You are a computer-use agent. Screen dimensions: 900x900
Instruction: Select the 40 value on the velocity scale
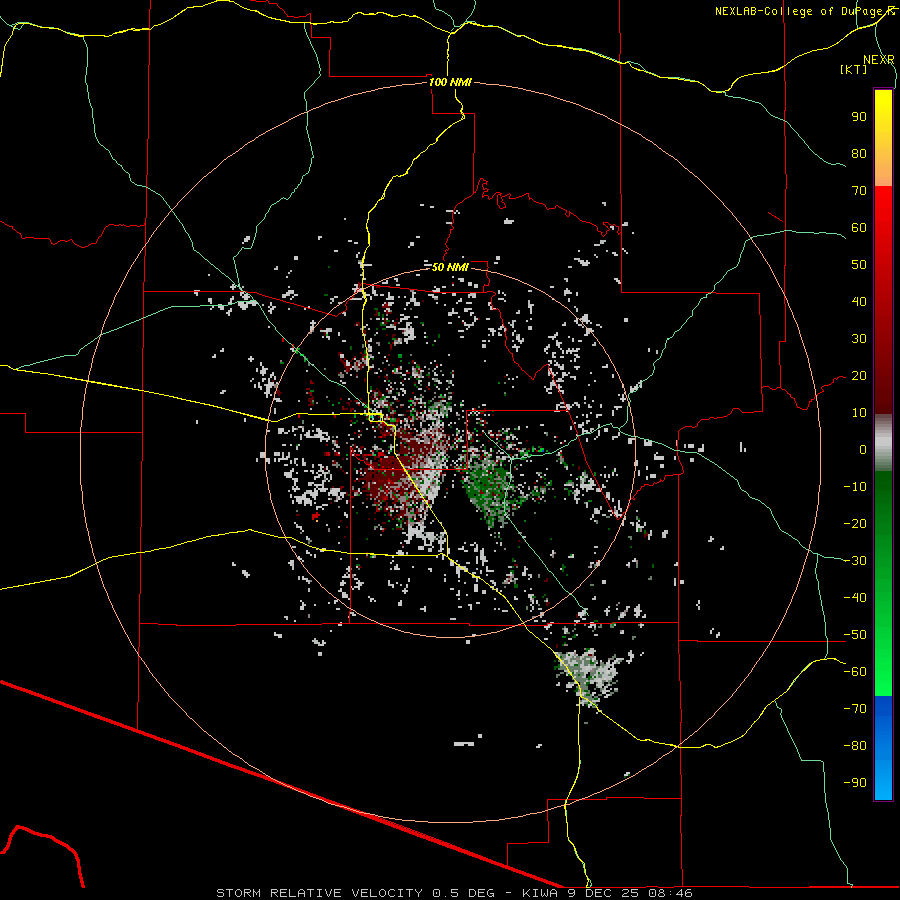[859, 301]
